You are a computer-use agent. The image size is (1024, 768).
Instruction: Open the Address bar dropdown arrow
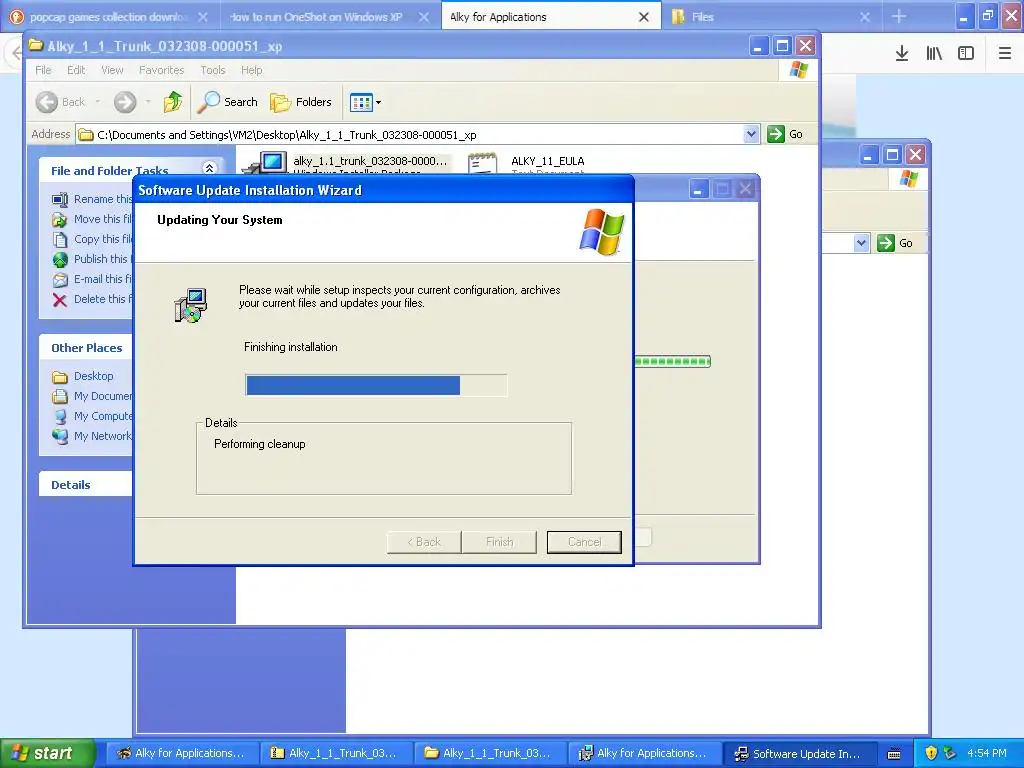[x=751, y=135]
